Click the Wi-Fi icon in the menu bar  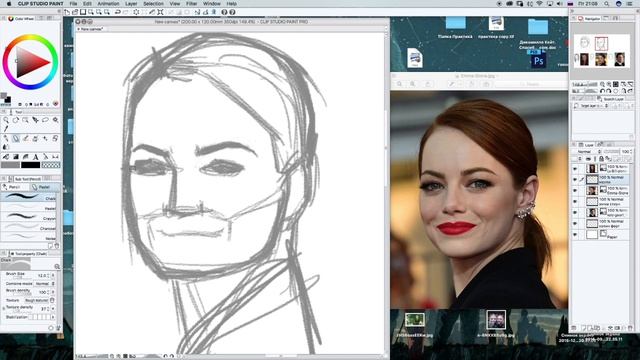[540, 4]
